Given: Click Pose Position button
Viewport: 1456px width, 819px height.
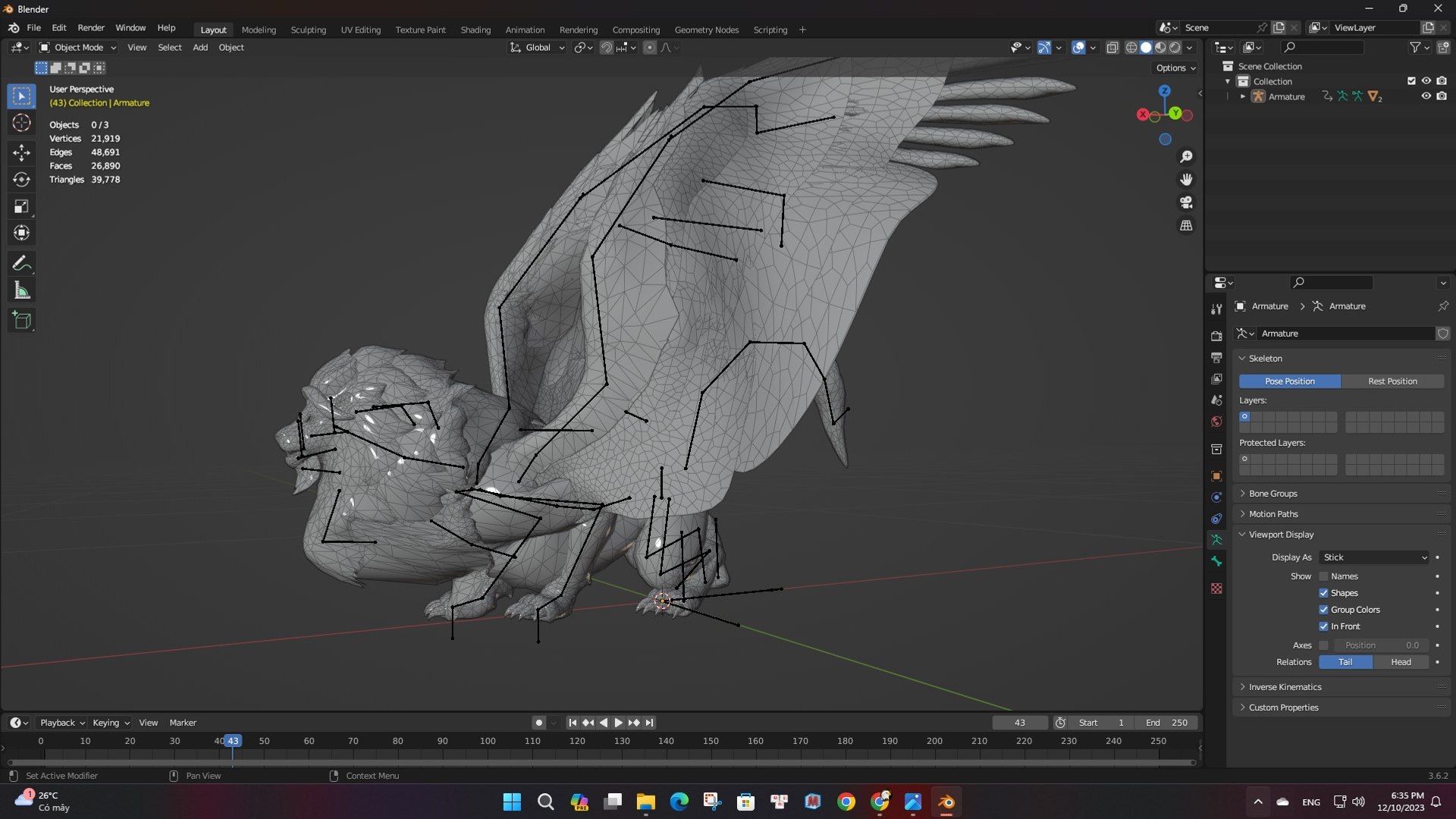Looking at the screenshot, I should pos(1289,381).
